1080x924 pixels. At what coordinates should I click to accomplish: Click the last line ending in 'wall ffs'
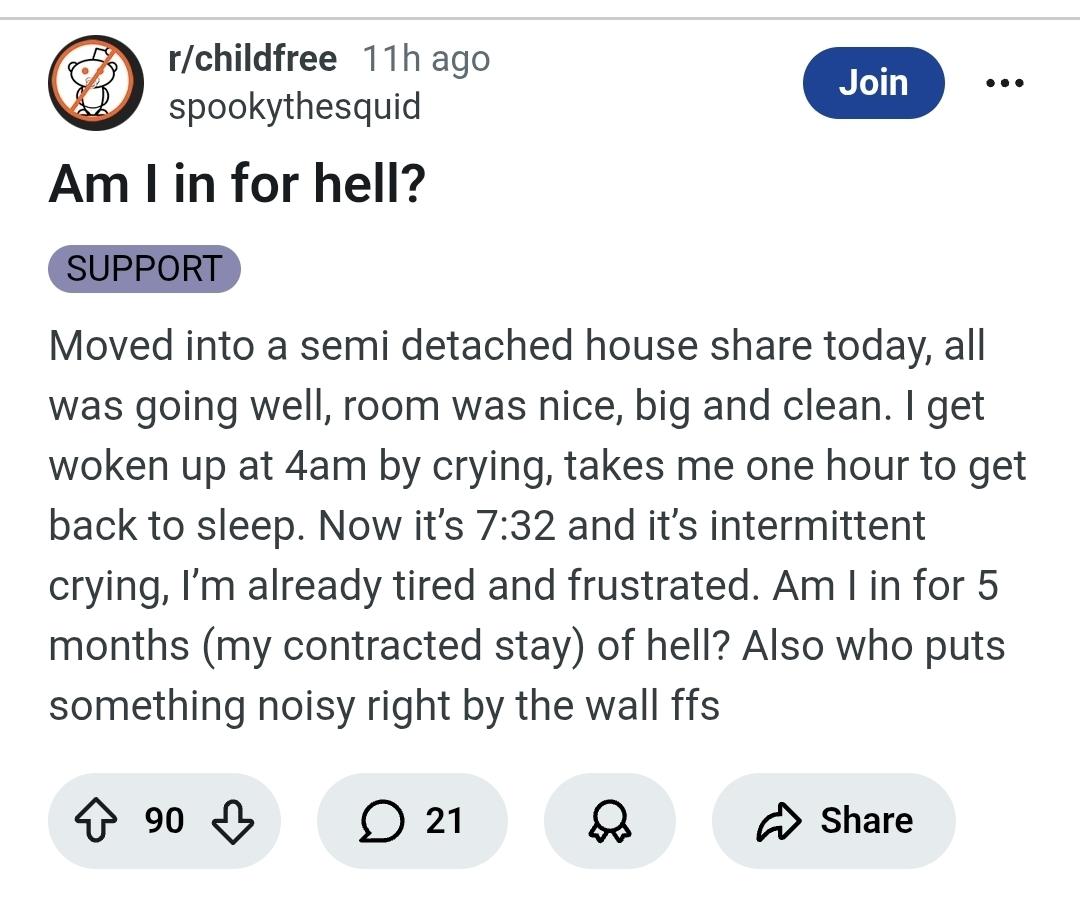click(x=383, y=706)
